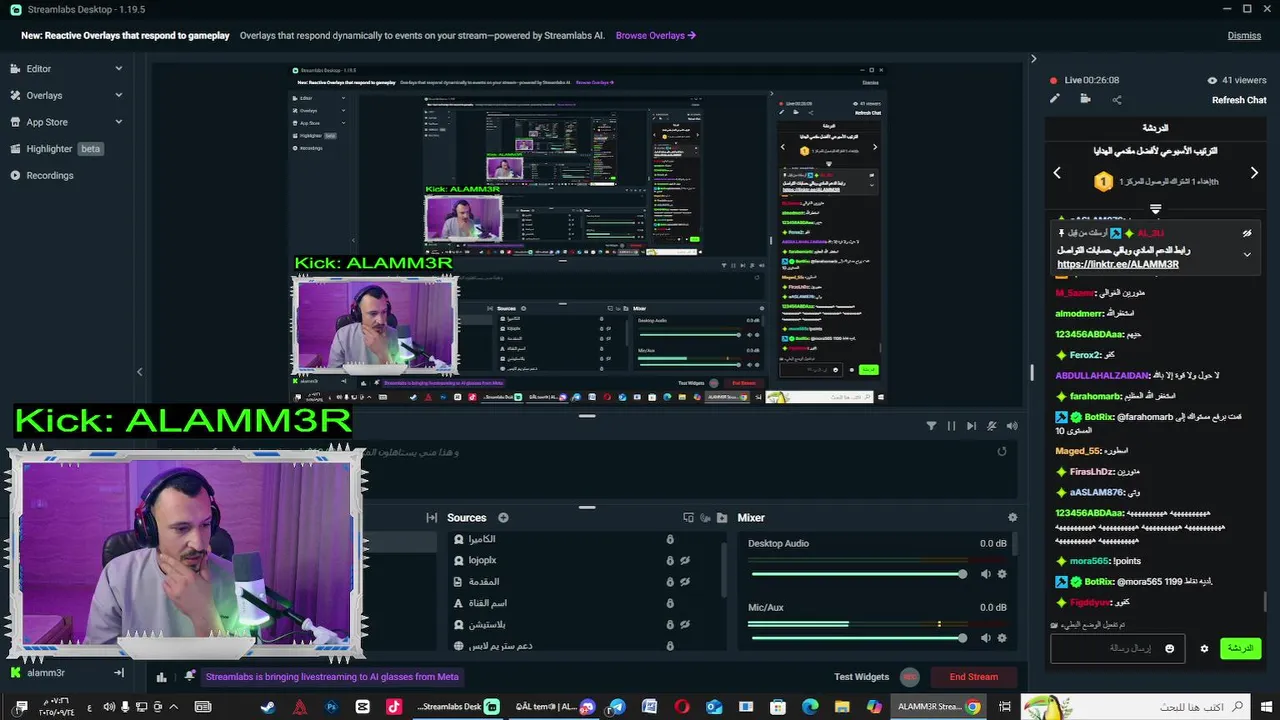Add a new source with plus icon
The height and width of the screenshot is (720, 1280).
click(x=503, y=517)
